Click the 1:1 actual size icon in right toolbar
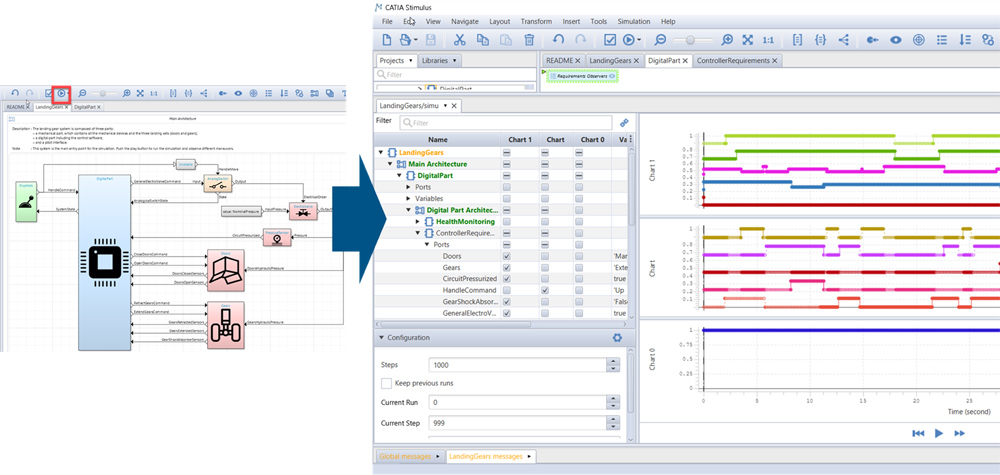 click(768, 40)
